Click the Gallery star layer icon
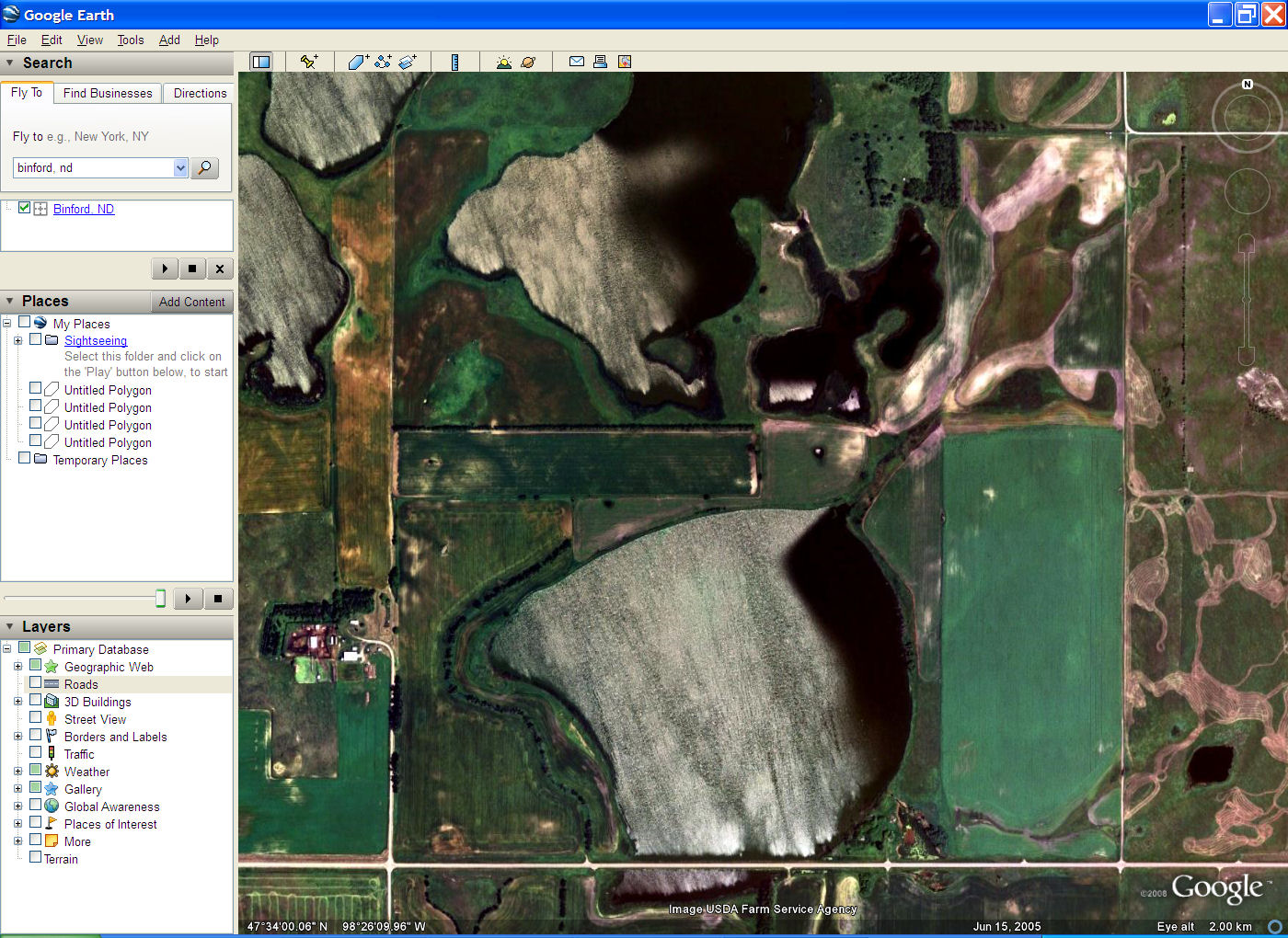Viewport: 1288px width, 938px height. 52,789
